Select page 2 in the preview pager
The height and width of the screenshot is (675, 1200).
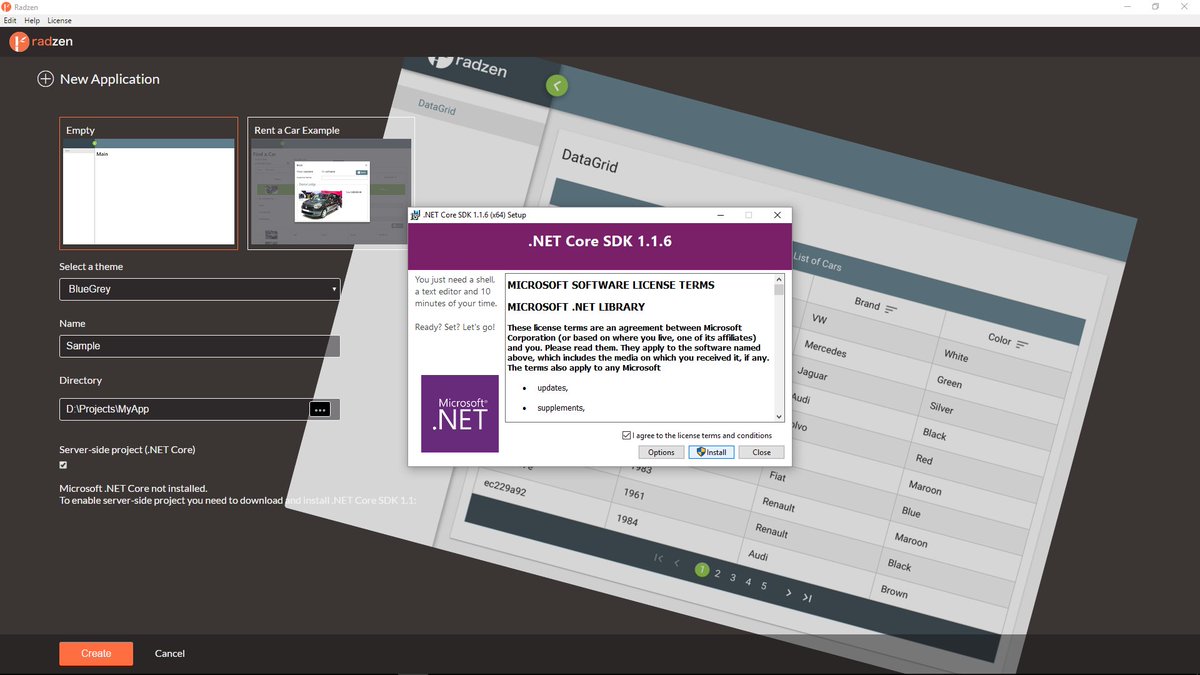tap(717, 574)
